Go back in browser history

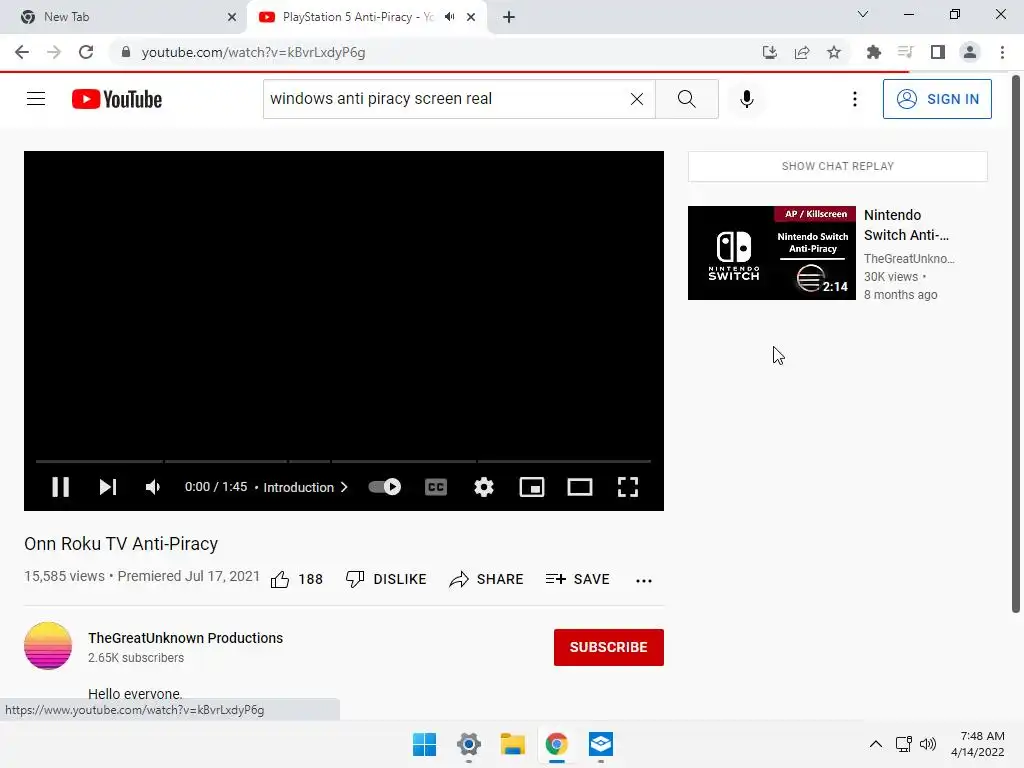[22, 52]
